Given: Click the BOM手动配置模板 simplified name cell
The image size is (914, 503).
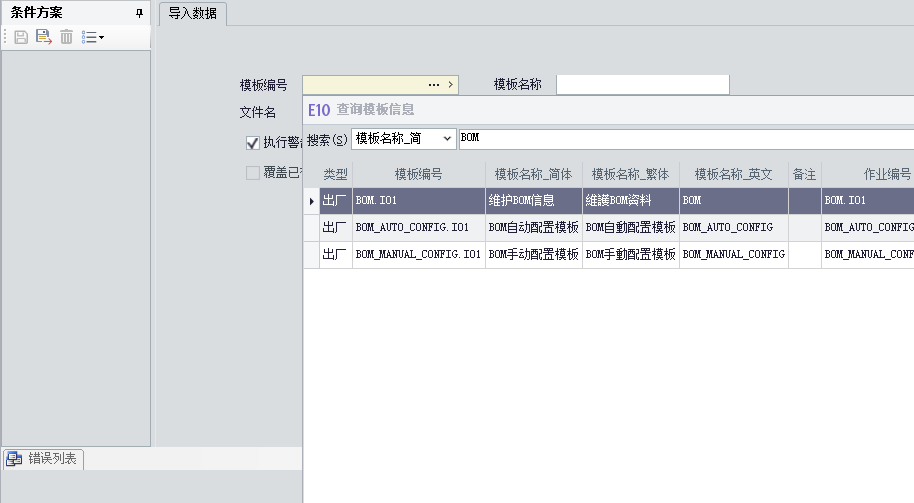Looking at the screenshot, I should click(533, 255).
